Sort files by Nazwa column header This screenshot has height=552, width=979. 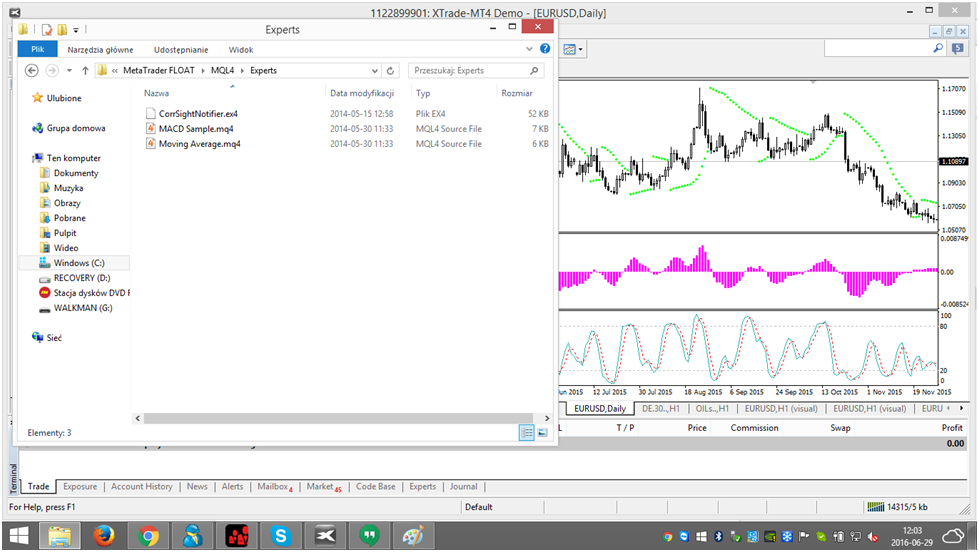point(157,93)
